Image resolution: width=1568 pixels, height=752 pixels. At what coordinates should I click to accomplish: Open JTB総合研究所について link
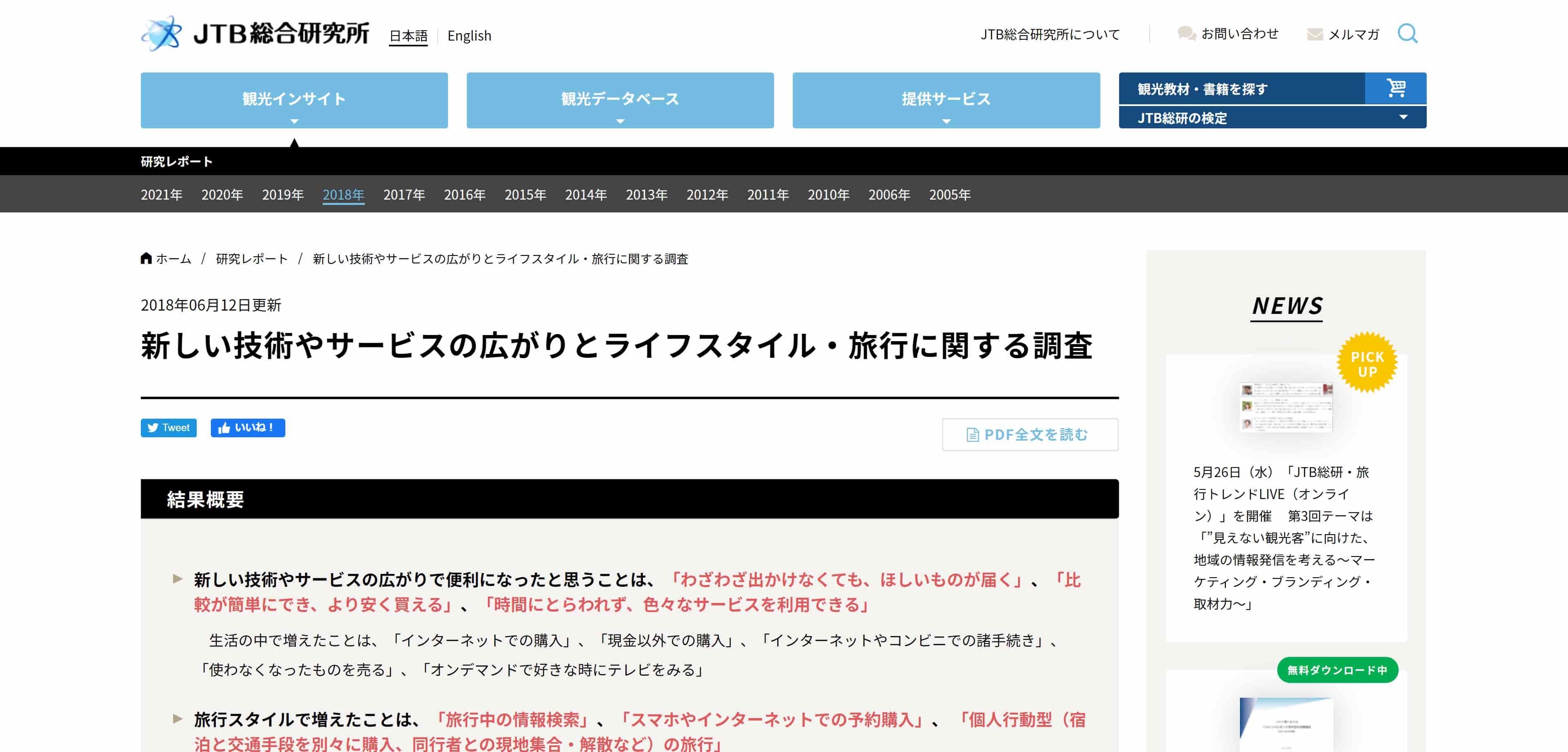1050,35
